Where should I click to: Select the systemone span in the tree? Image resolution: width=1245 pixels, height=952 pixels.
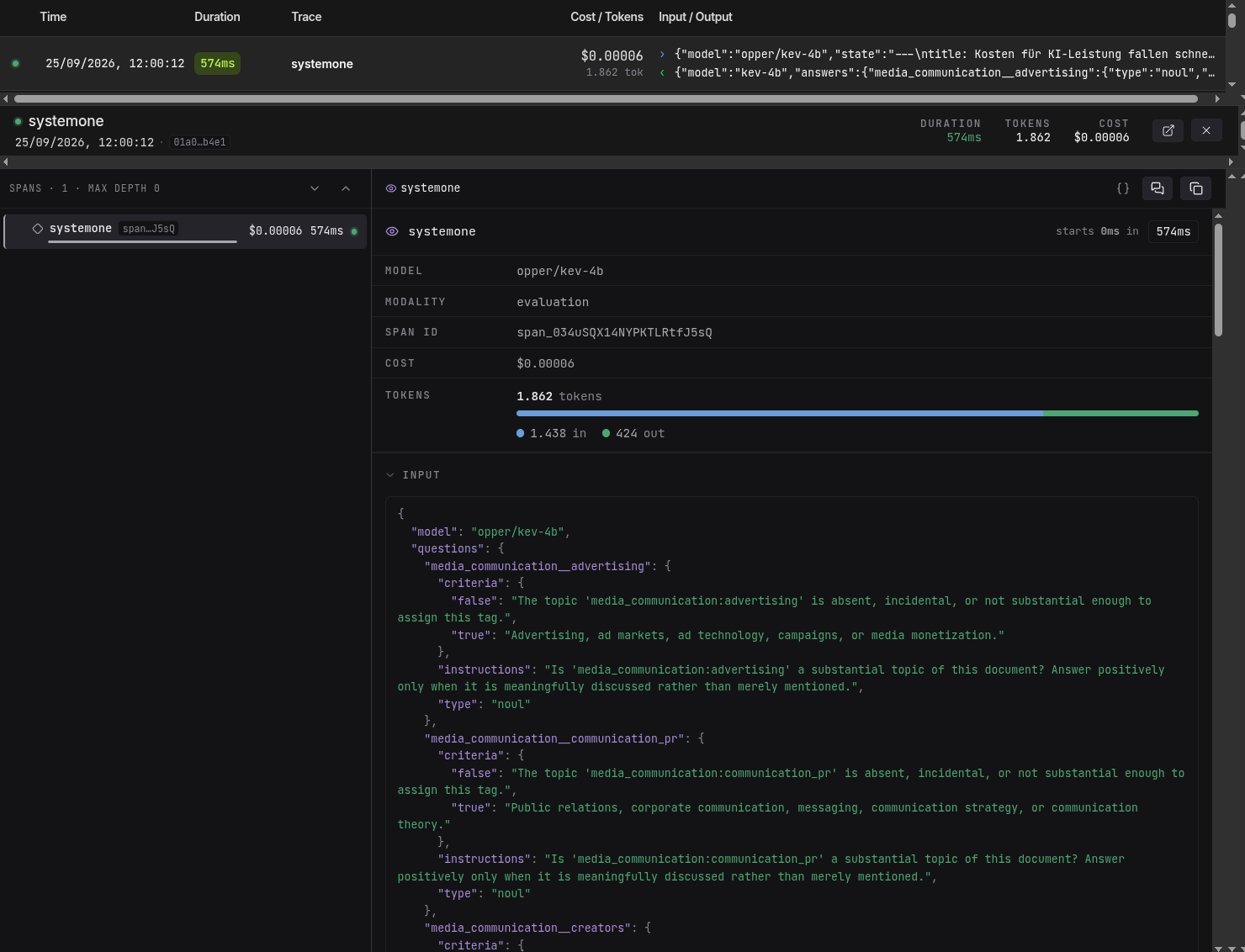[x=185, y=231]
